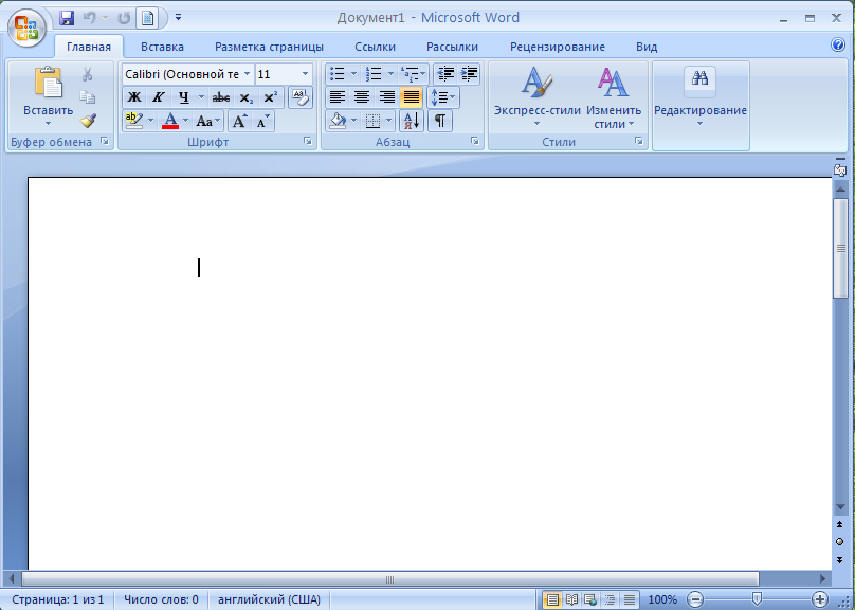855x610 pixels.
Task: Open the Вид ribbon tab
Action: [x=646, y=47]
